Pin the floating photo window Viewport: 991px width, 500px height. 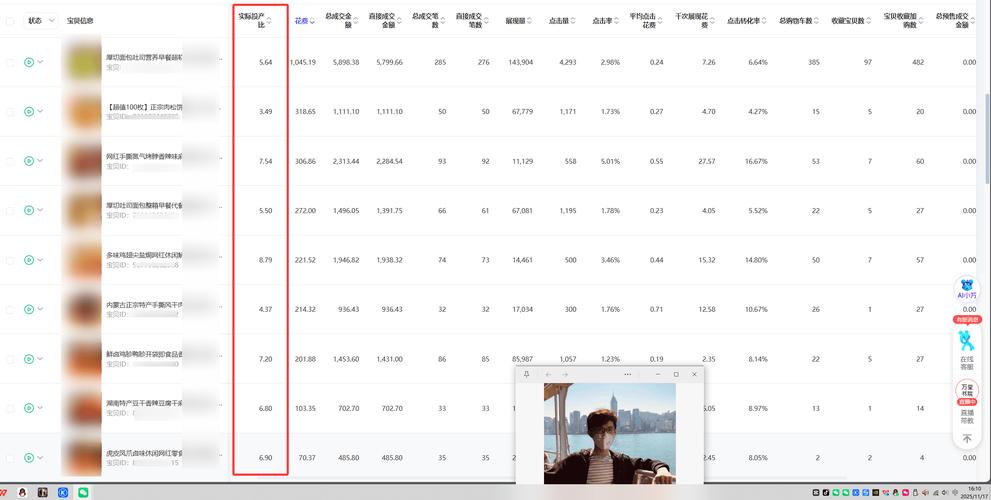pyautogui.click(x=526, y=374)
